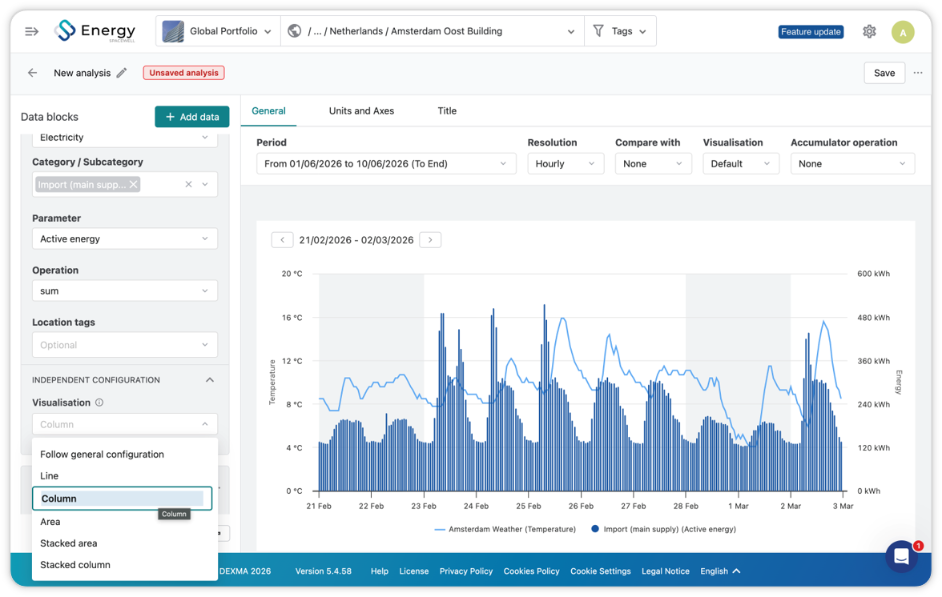This screenshot has height=597, width=942.
Task: Open the Operation sum dropdown
Action: coord(124,291)
